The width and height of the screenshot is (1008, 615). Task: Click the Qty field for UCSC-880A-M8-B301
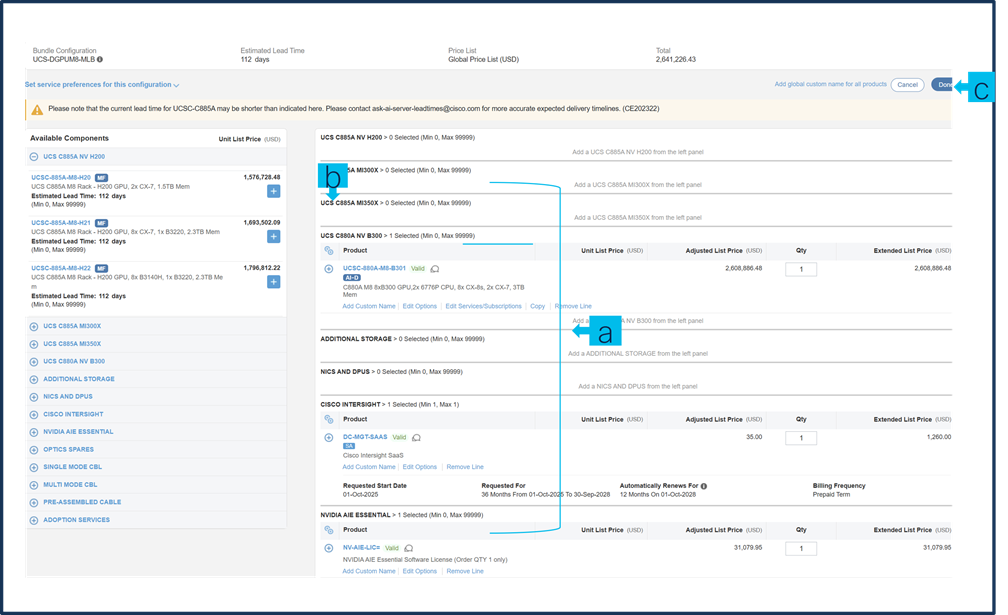[x=801, y=269]
